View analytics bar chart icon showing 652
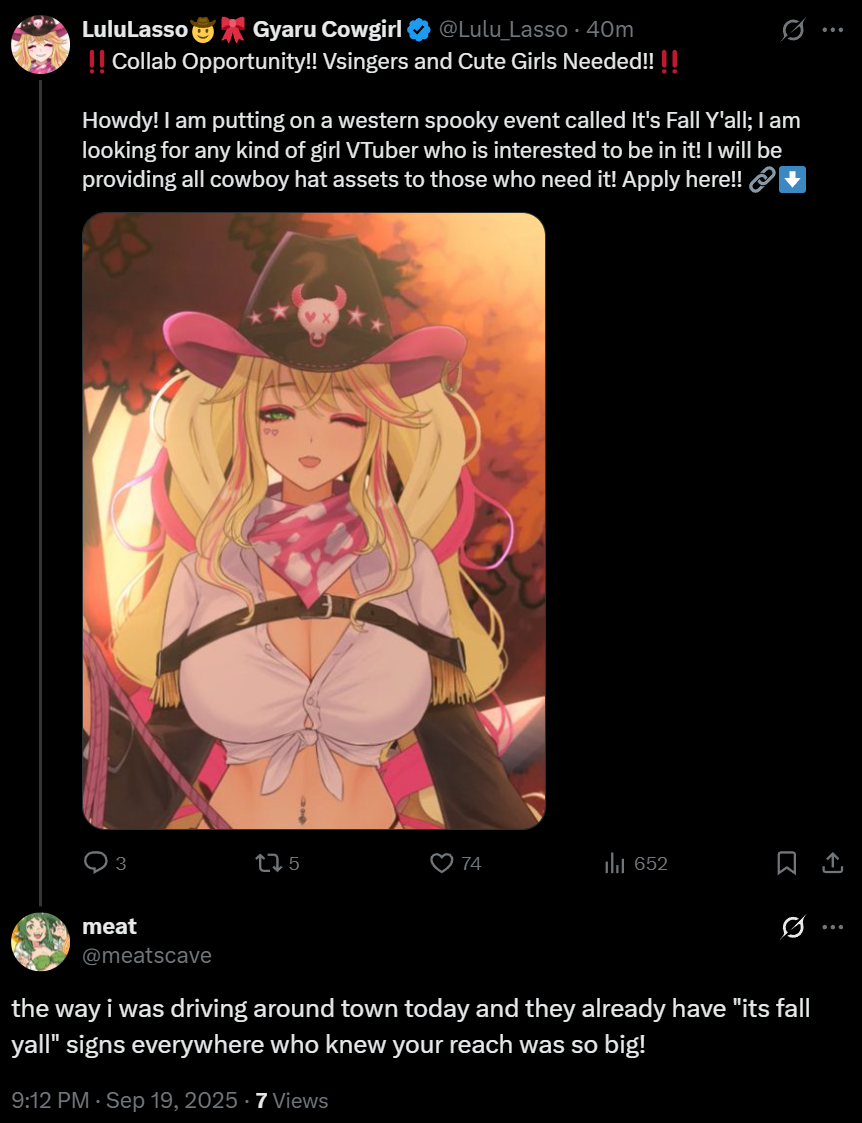 coord(614,864)
